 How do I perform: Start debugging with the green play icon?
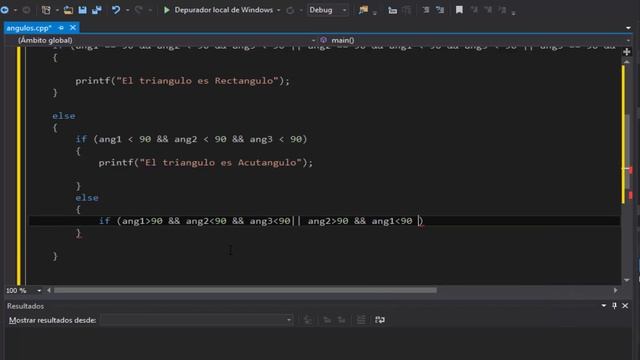coord(167,10)
